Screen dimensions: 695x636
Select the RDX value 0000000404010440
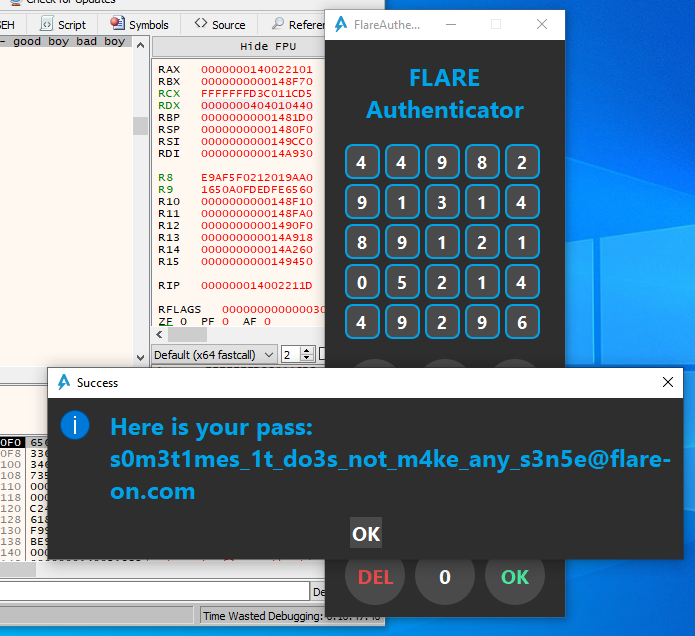[x=257, y=105]
